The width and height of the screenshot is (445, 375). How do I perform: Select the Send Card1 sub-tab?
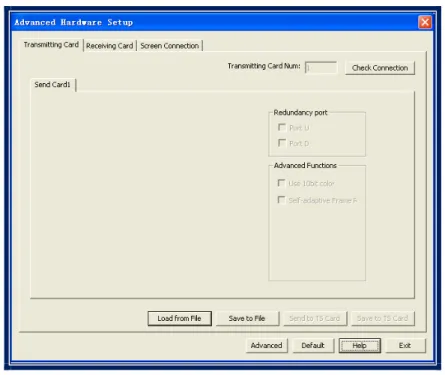[x=52, y=85]
